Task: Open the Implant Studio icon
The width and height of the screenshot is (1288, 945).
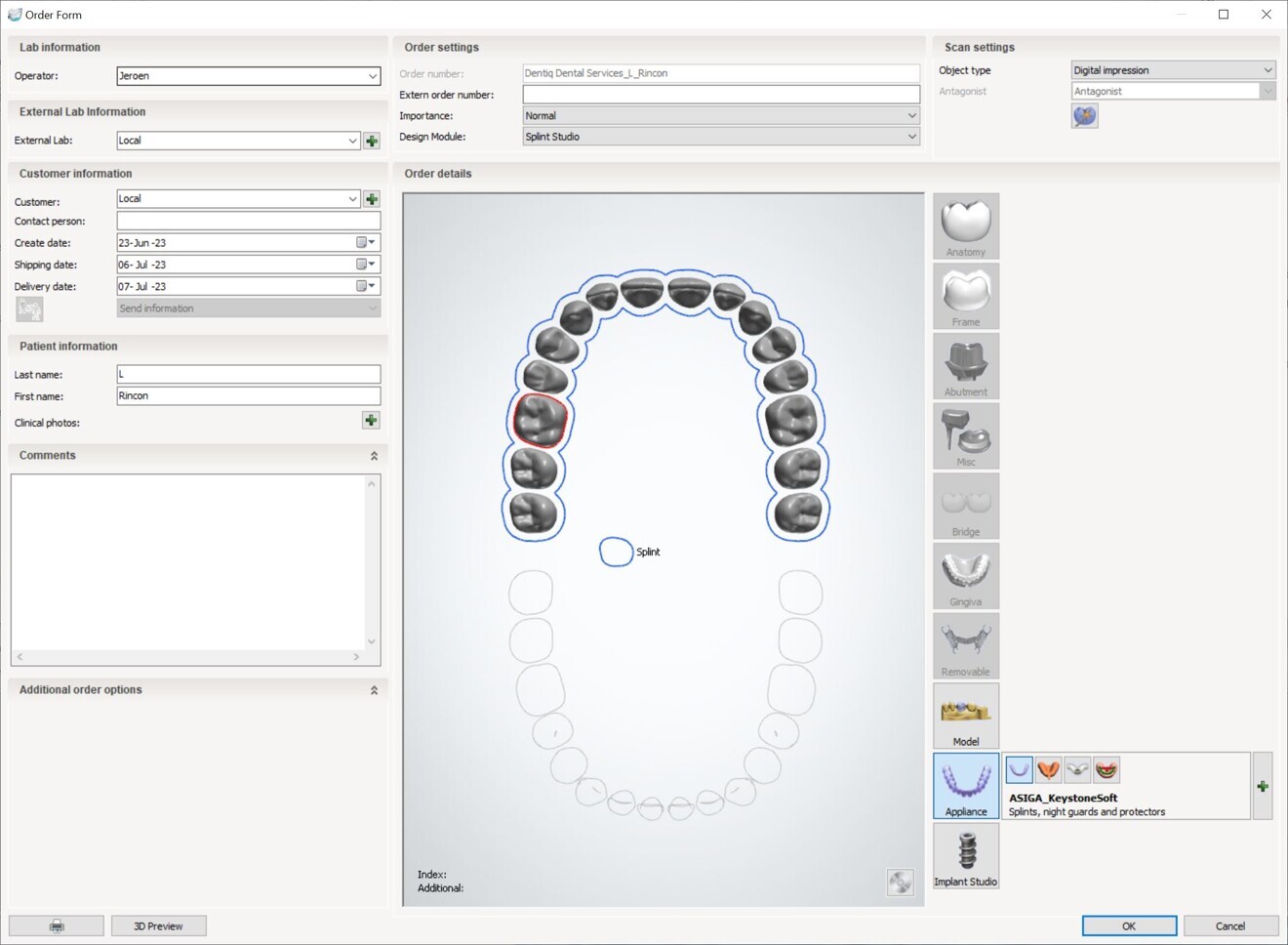Action: coord(965,855)
